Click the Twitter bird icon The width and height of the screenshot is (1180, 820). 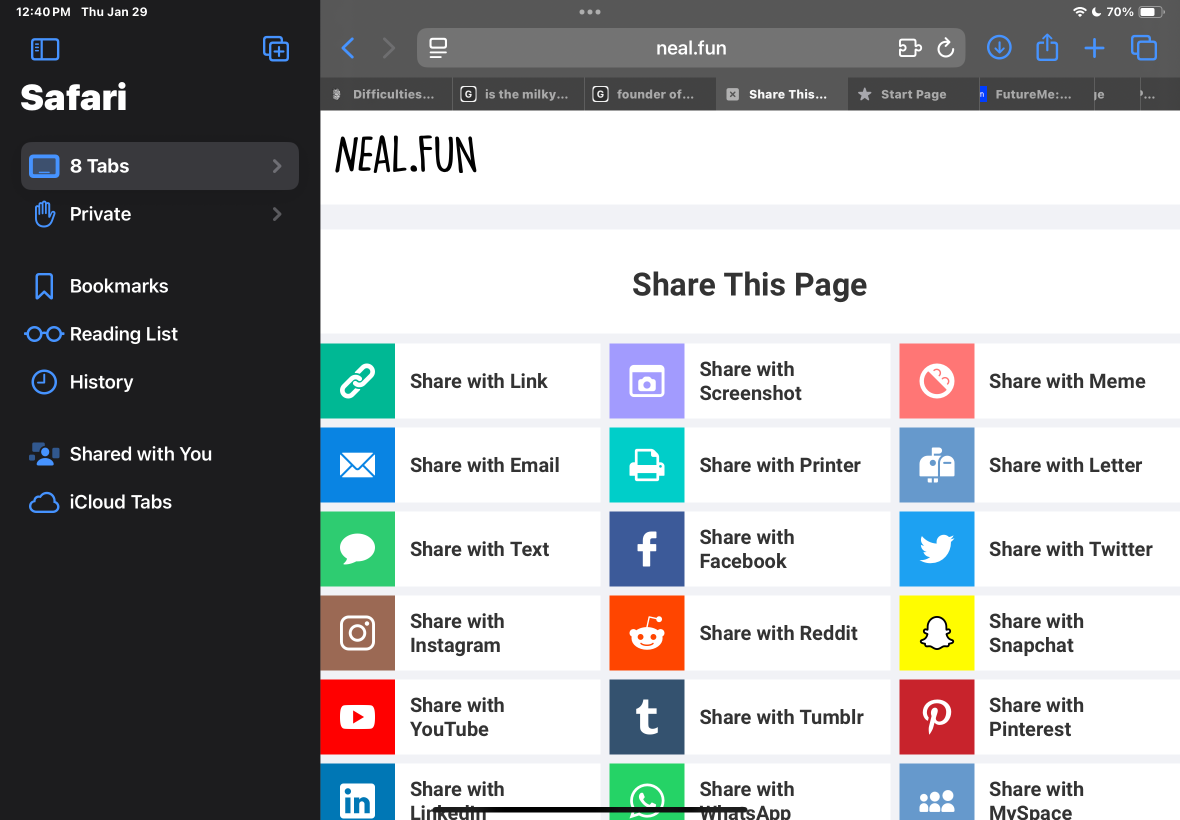936,549
